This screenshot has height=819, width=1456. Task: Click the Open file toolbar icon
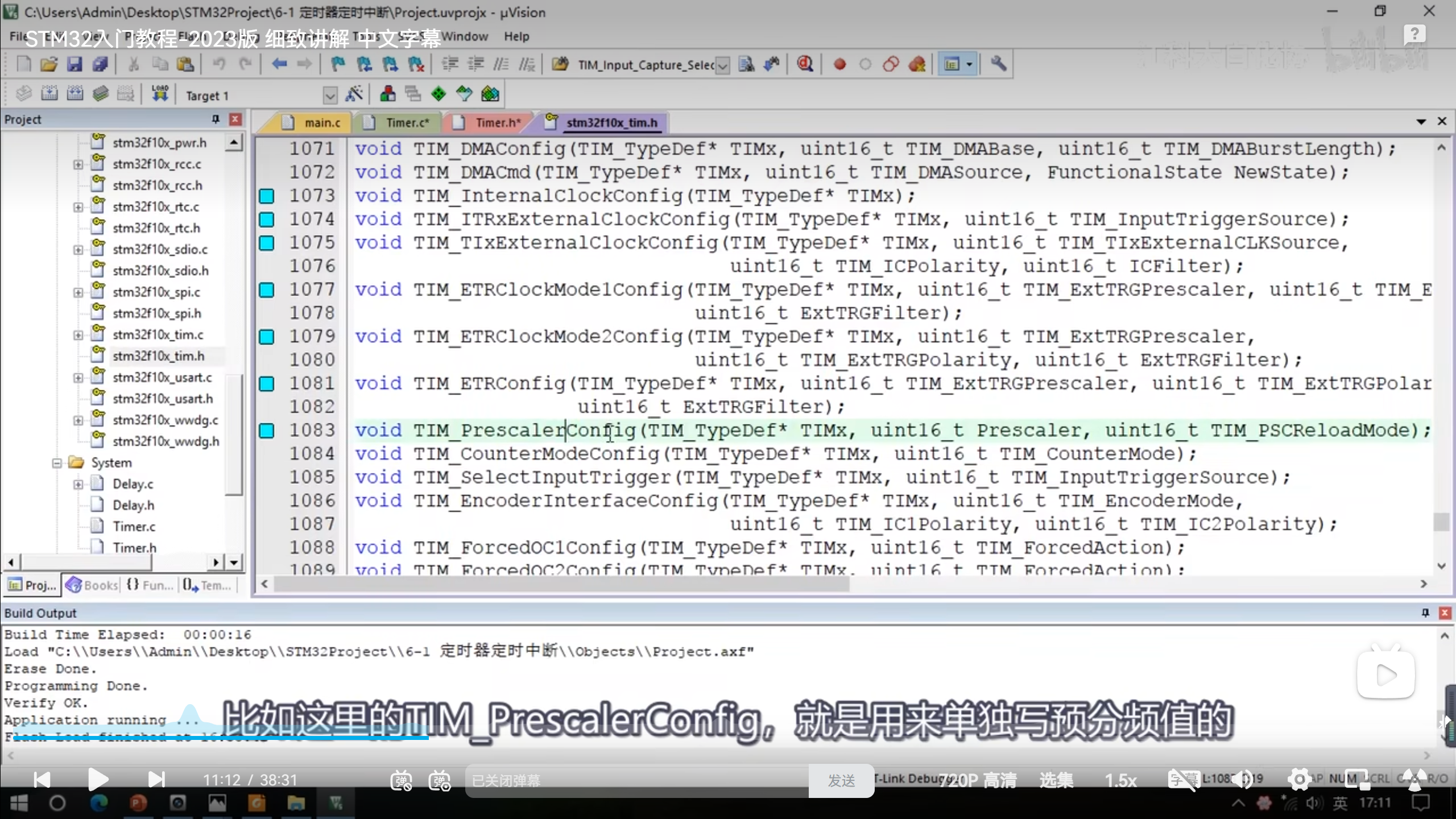49,64
